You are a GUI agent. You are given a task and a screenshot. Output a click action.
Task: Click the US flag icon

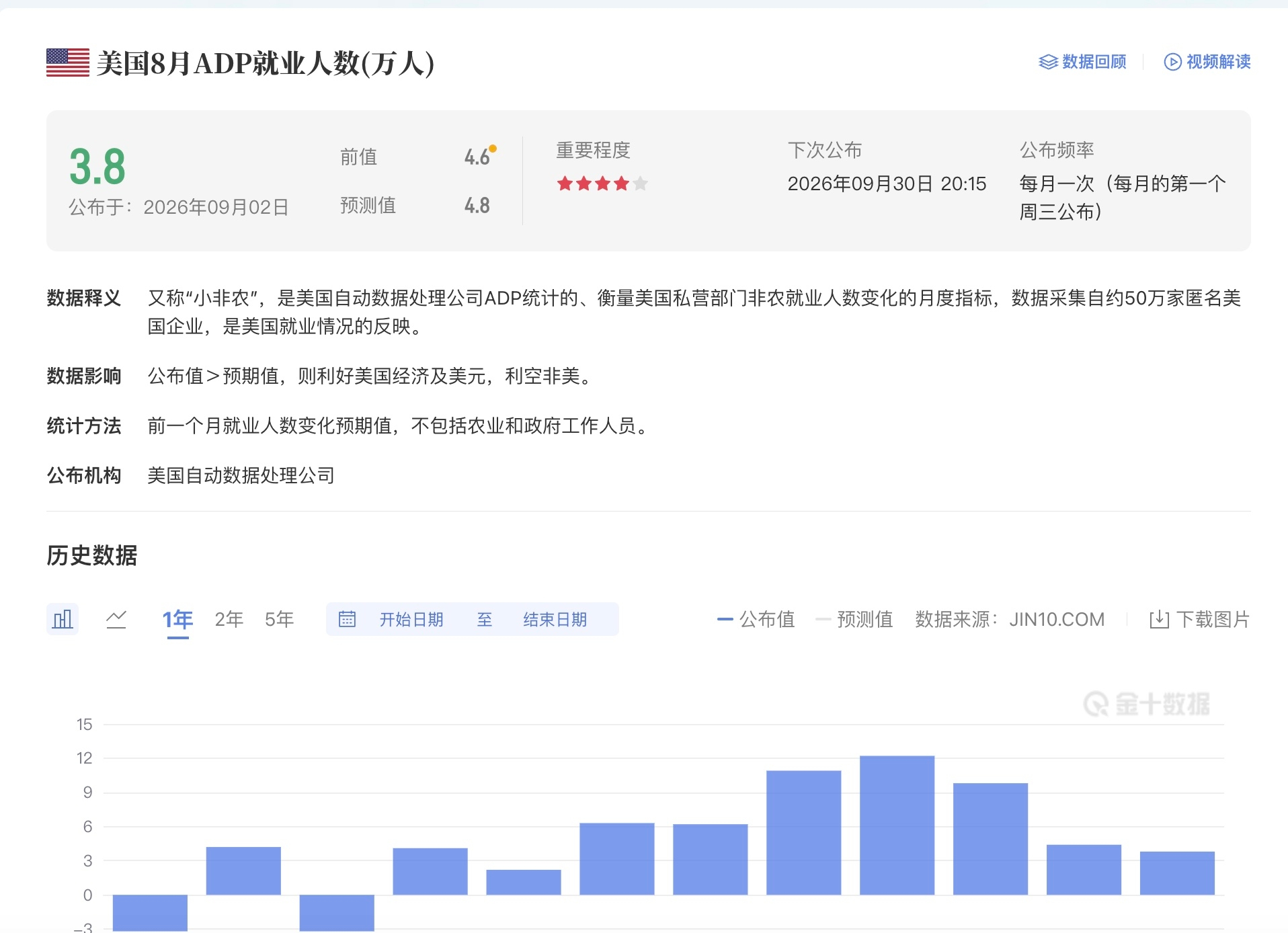(68, 63)
